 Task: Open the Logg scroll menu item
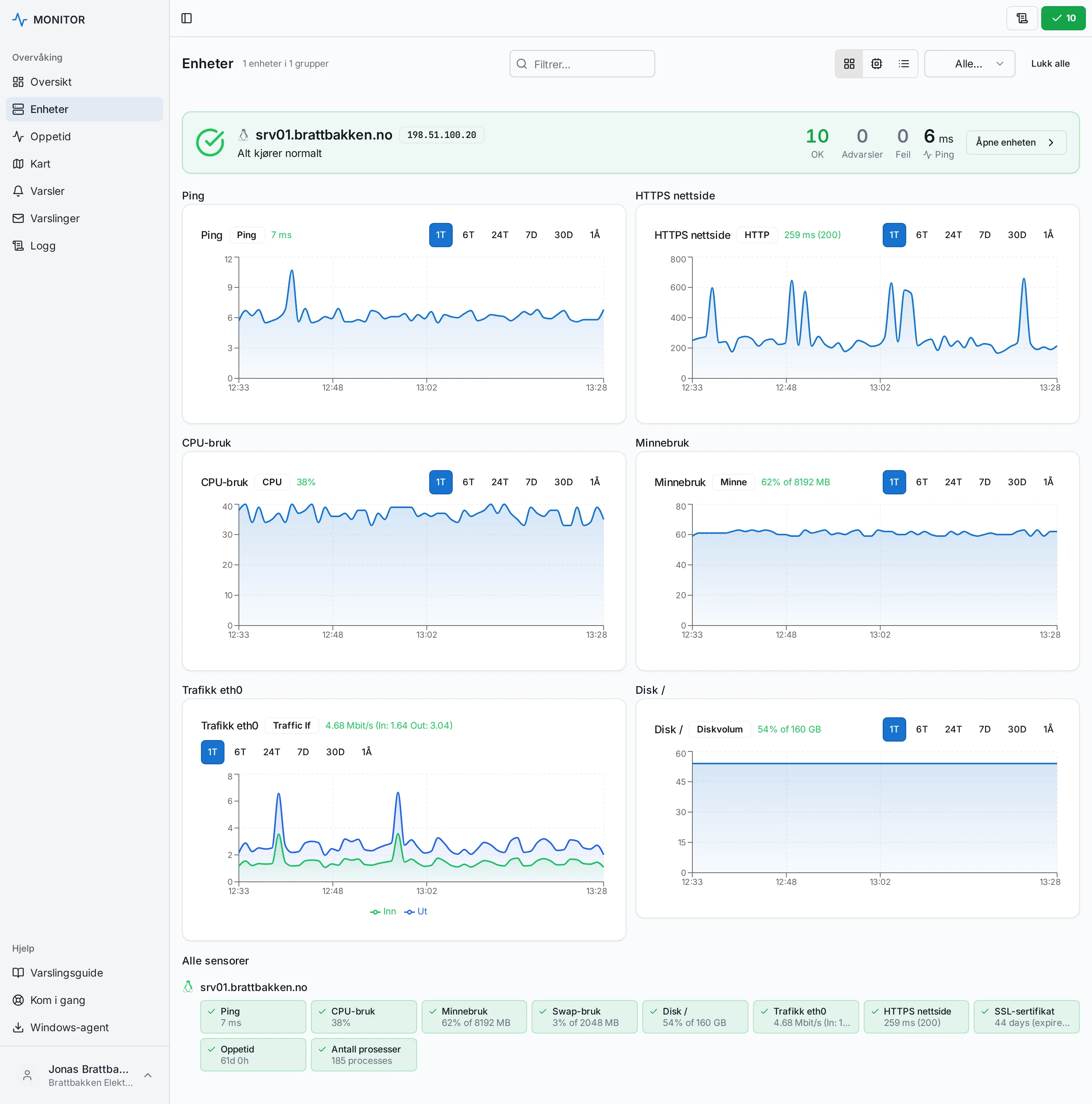click(x=85, y=246)
